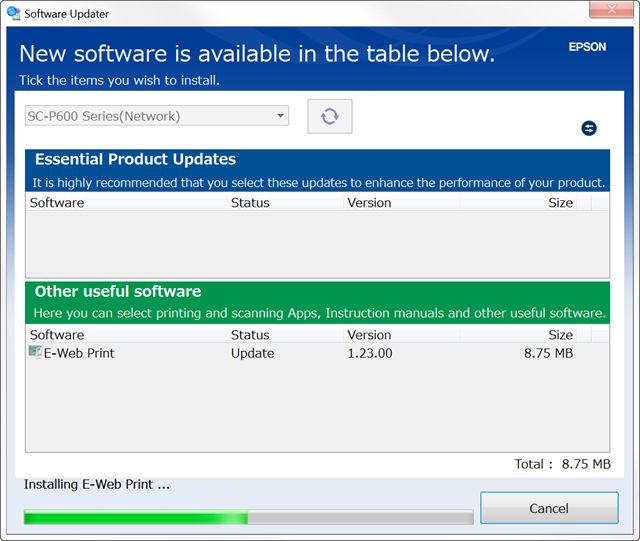
Task: Click the 'New software is available' headline
Action: click(x=257, y=54)
